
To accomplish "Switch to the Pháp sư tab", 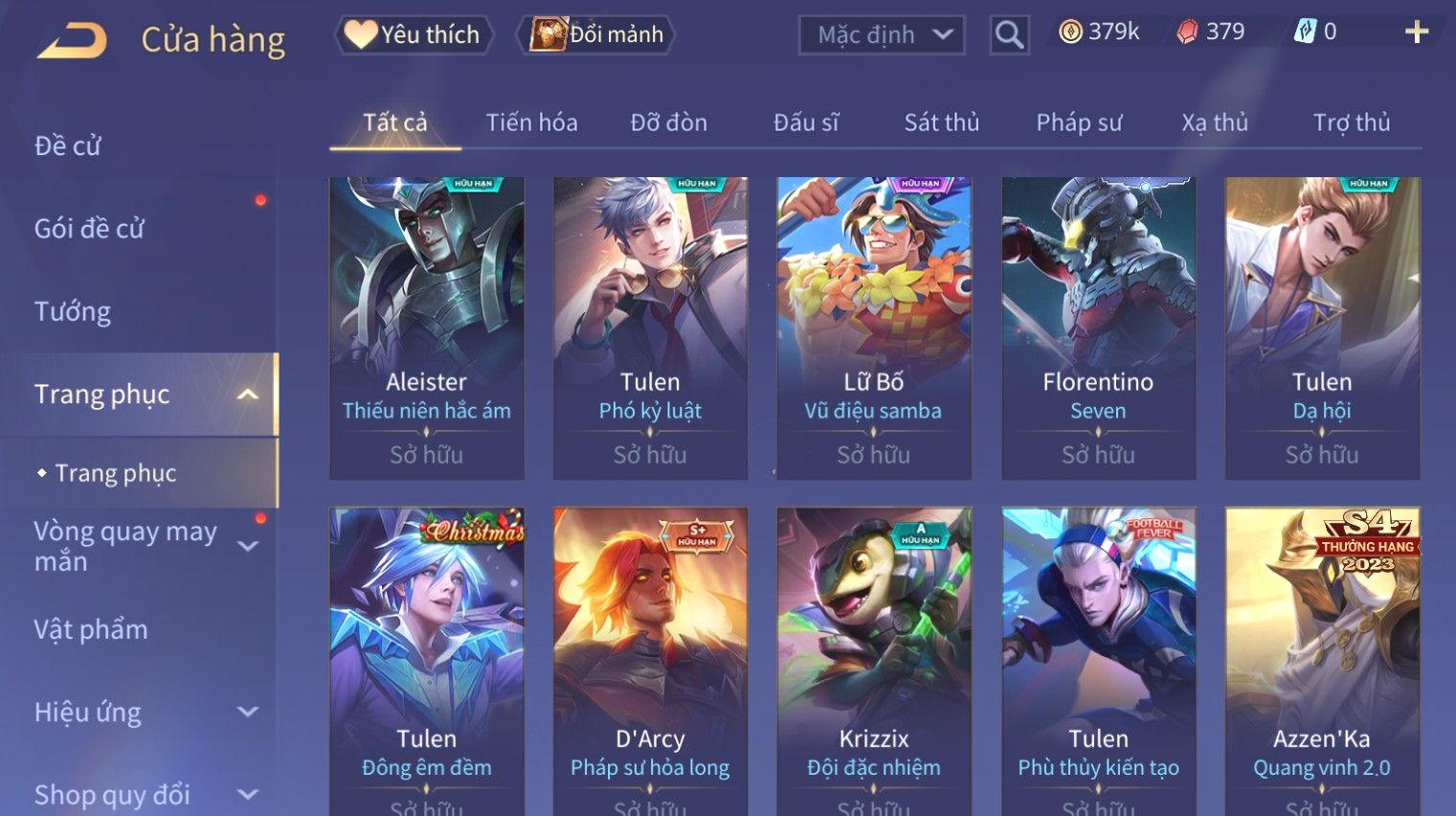I will point(1079,123).
